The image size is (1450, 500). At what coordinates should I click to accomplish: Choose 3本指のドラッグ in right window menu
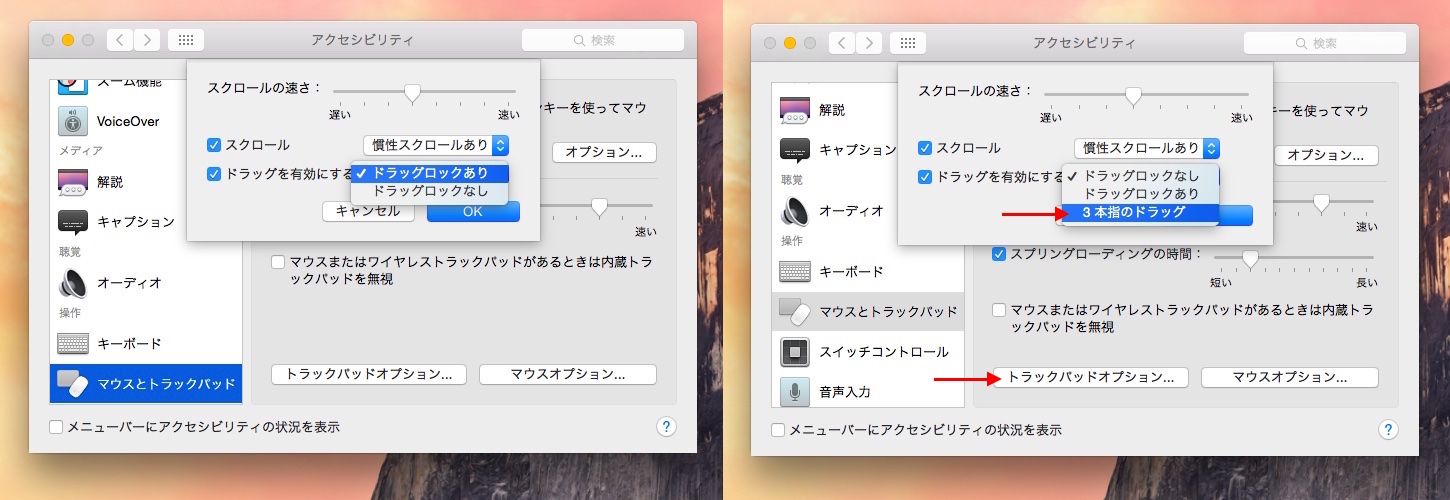pyautogui.click(x=1141, y=212)
